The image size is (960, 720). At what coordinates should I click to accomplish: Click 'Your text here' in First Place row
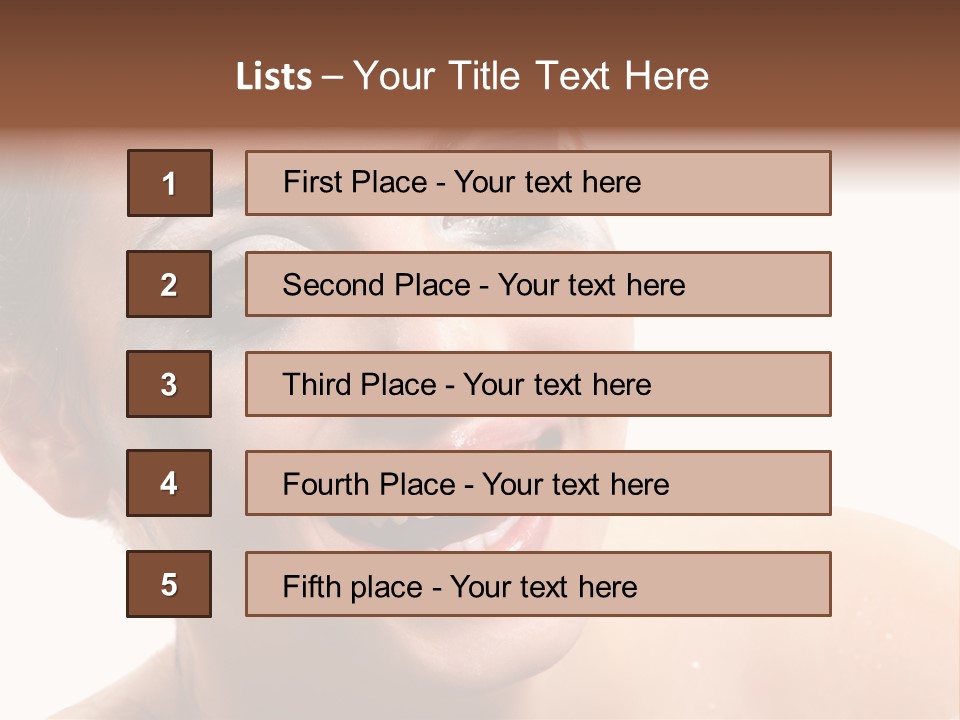click(547, 182)
